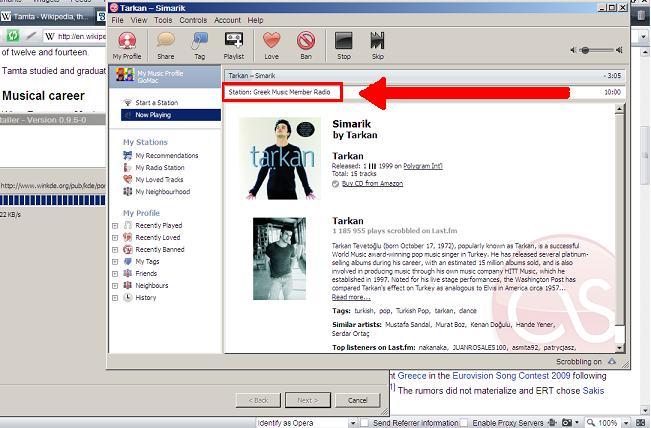Open the View menu

click(139, 20)
